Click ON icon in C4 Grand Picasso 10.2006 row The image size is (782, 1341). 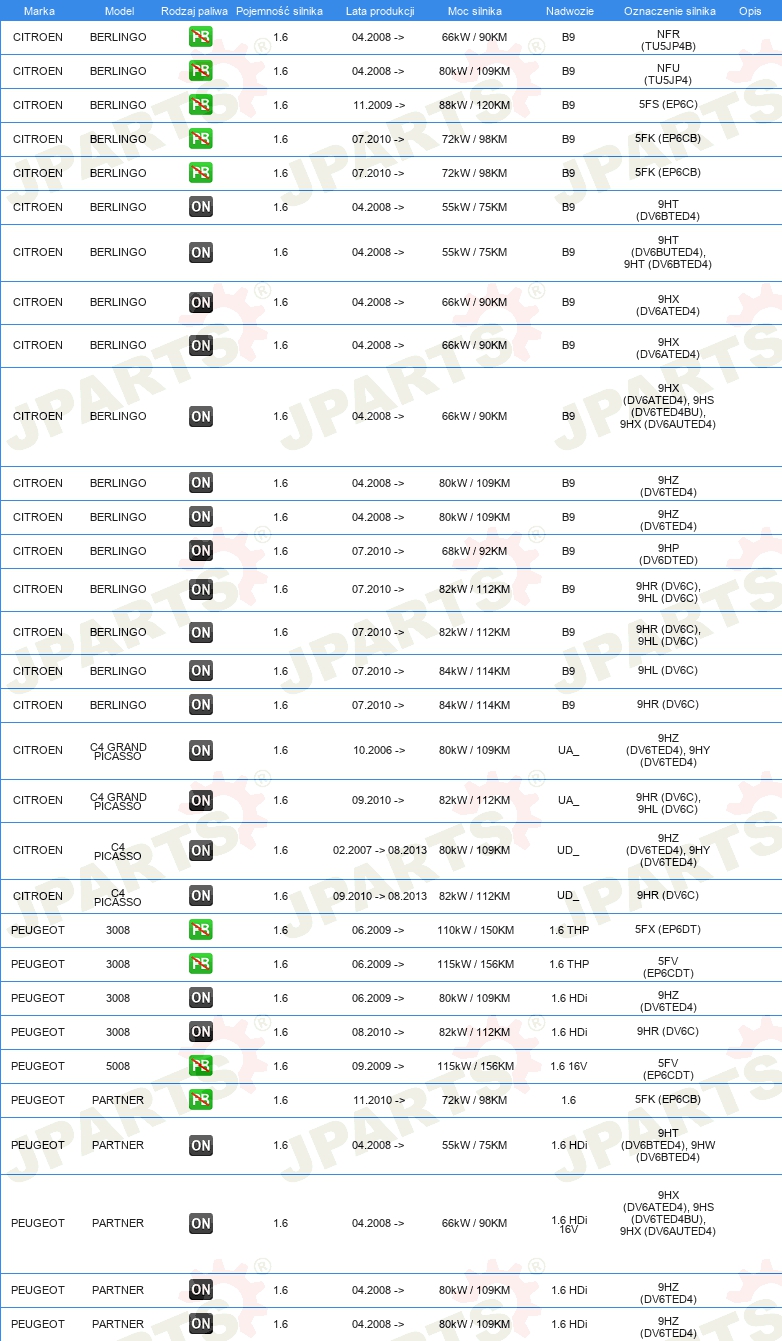coord(200,750)
